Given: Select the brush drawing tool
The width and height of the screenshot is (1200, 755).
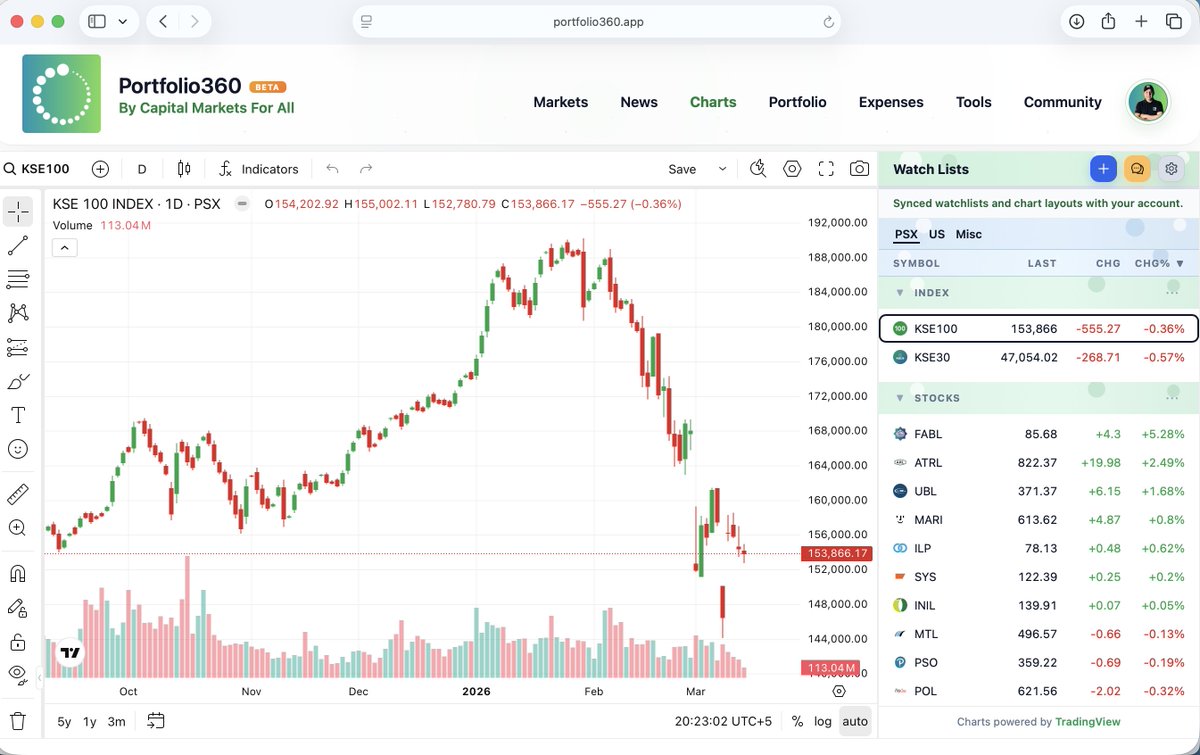Looking at the screenshot, I should 18,381.
